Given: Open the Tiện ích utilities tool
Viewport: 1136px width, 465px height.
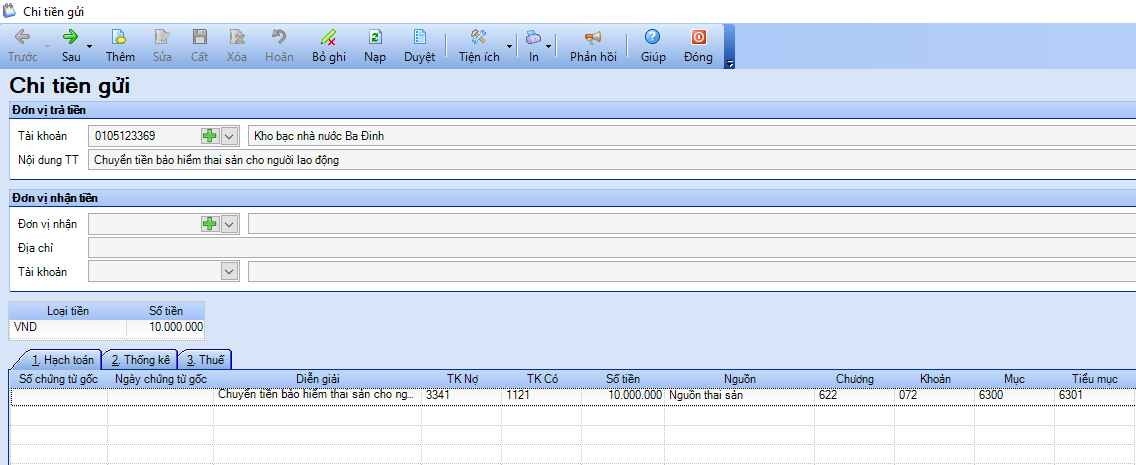Looking at the screenshot, I should 479,46.
